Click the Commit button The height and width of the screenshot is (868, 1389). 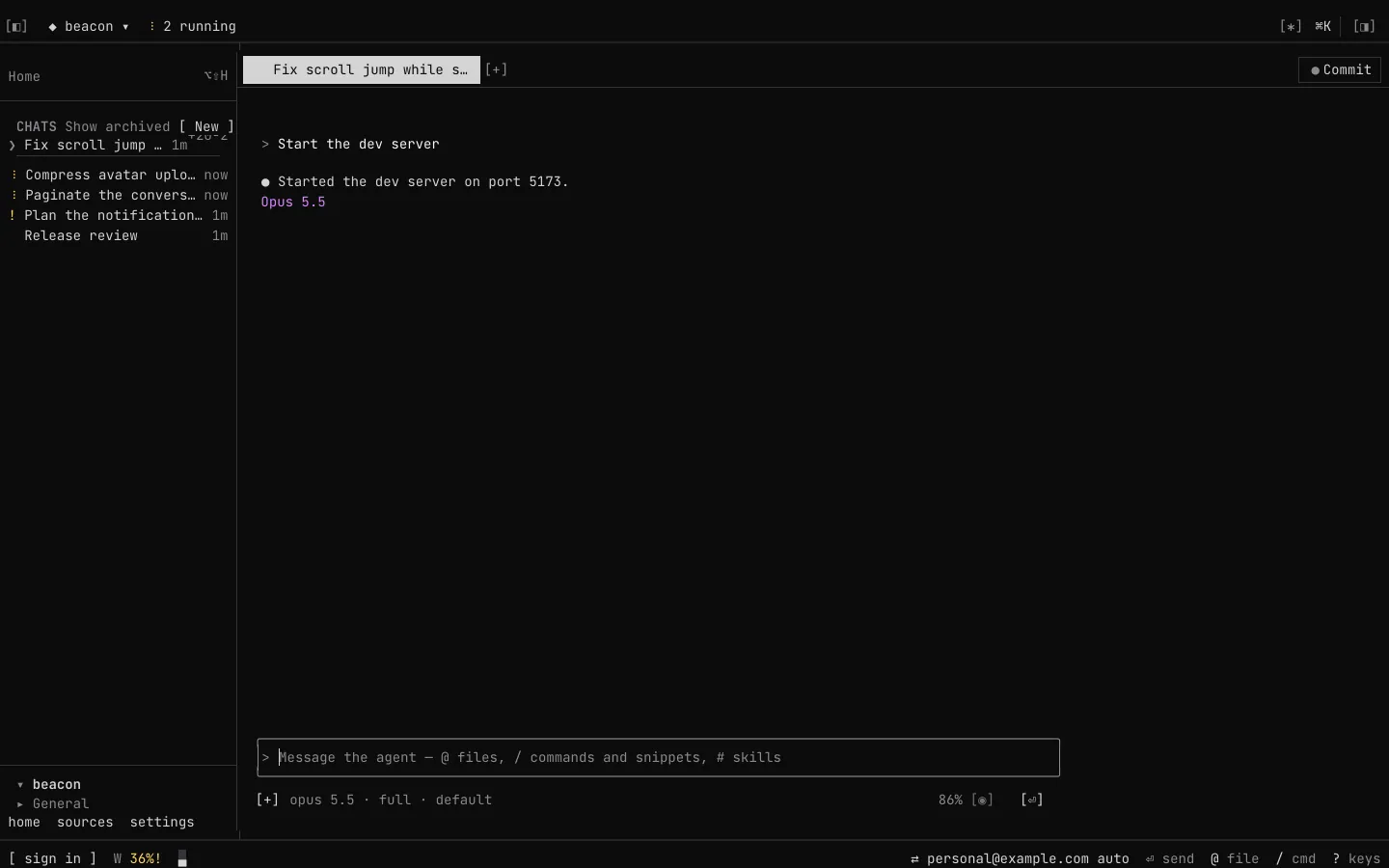point(1340,69)
